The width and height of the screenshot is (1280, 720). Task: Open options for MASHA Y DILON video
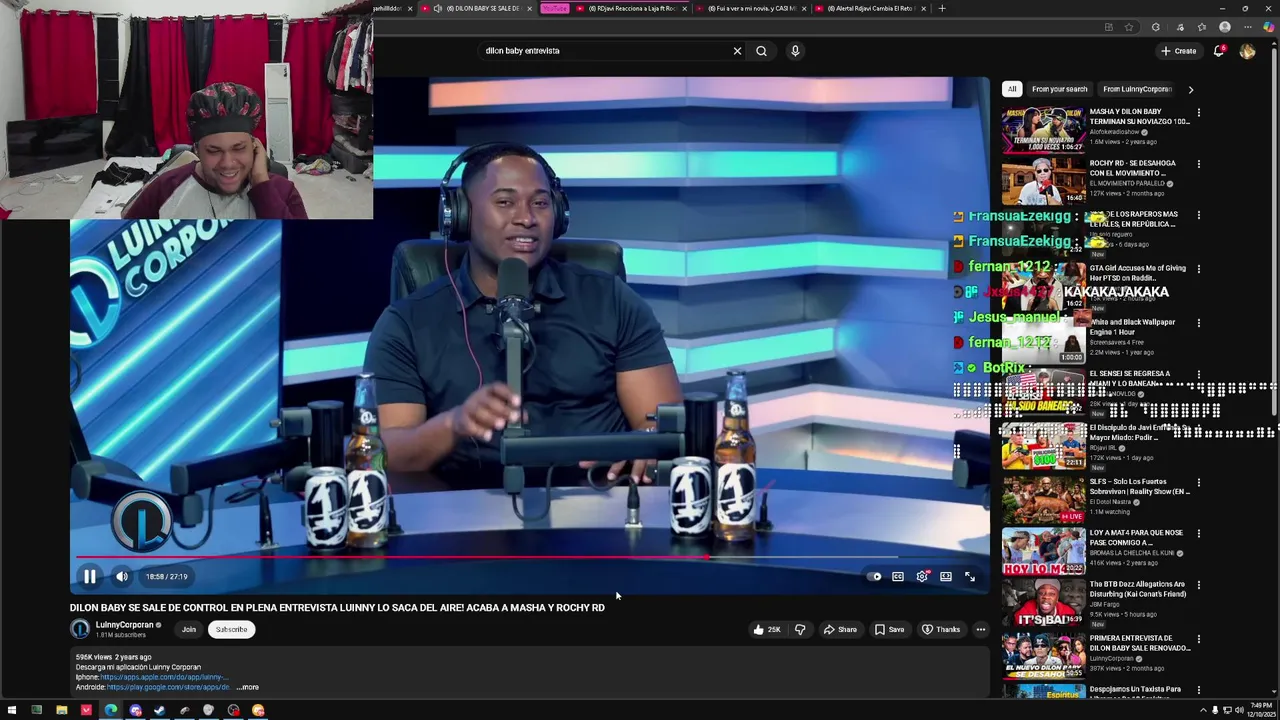1198,113
